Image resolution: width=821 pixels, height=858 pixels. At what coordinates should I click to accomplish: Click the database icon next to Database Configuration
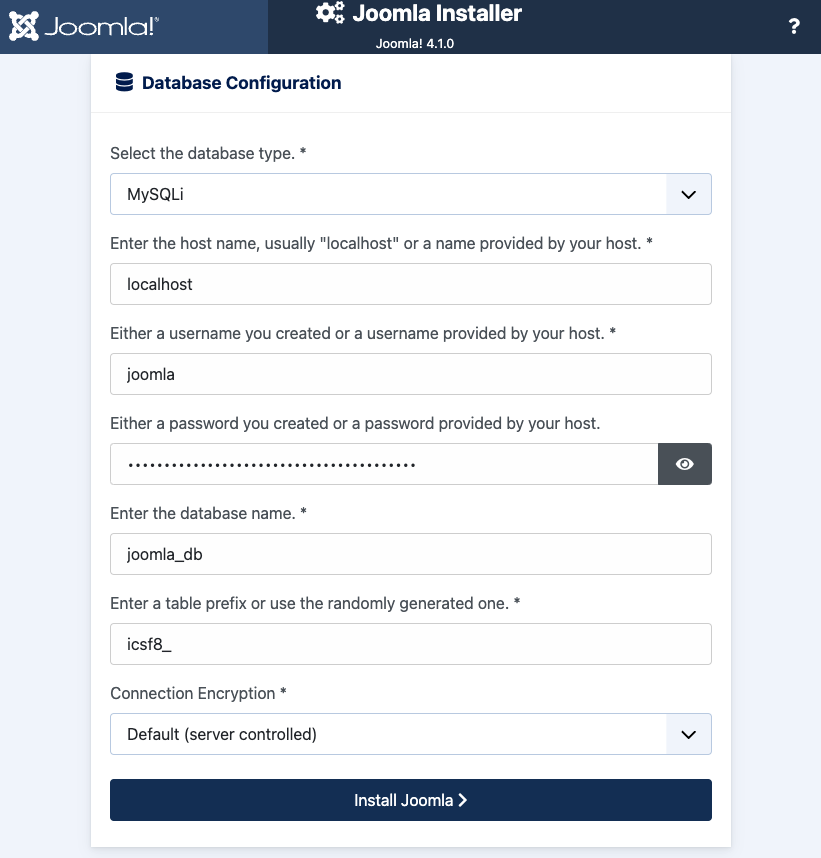(x=122, y=82)
